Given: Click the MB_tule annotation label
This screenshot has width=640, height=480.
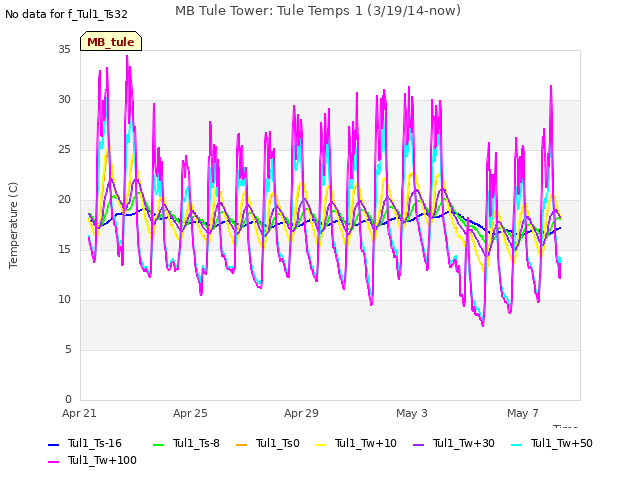Looking at the screenshot, I should 111,42.
